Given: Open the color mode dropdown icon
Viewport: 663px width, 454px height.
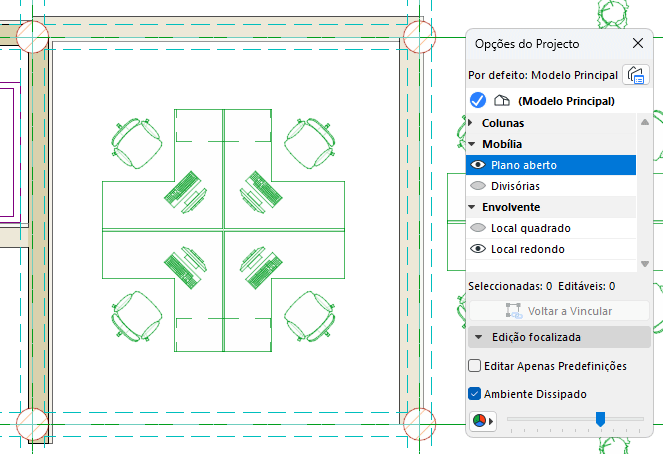Looking at the screenshot, I should [x=483, y=421].
